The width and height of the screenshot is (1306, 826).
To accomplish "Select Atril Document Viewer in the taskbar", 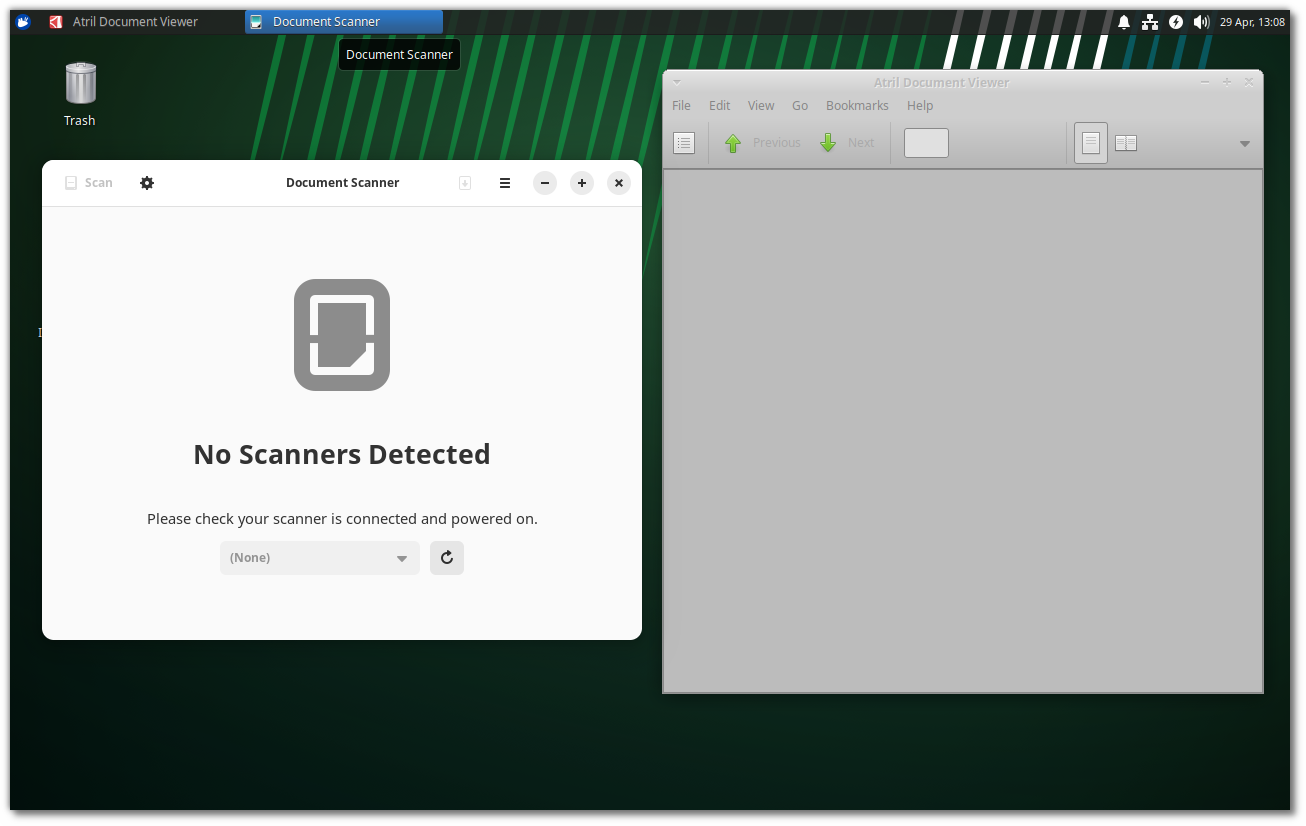I will pyautogui.click(x=135, y=21).
